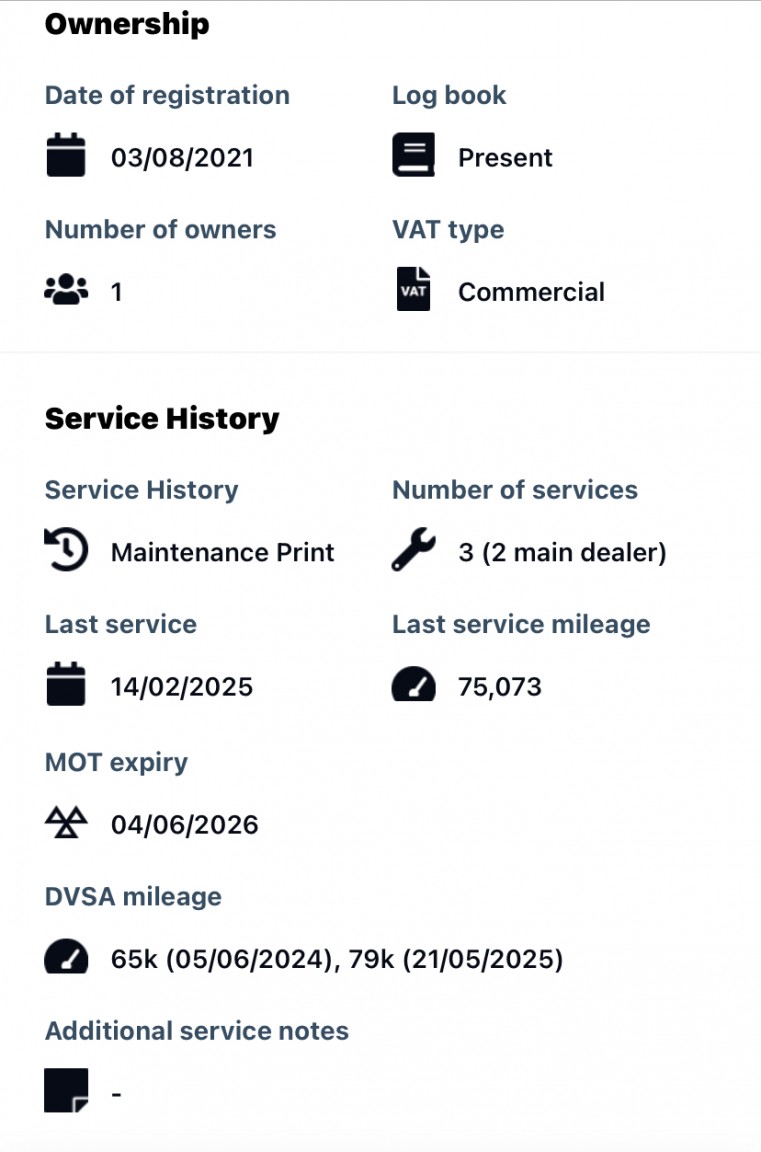Click the wrench icon beside number of services

(x=414, y=550)
